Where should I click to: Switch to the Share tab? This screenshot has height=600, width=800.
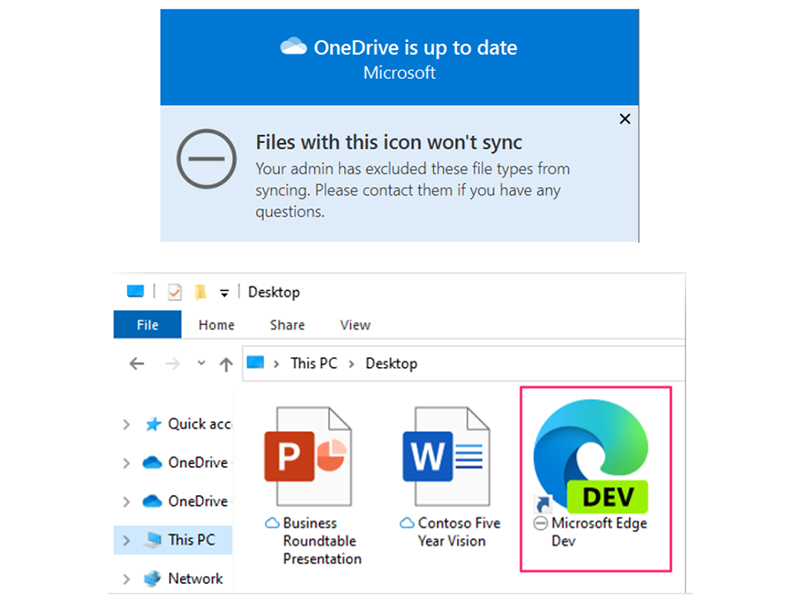(287, 325)
